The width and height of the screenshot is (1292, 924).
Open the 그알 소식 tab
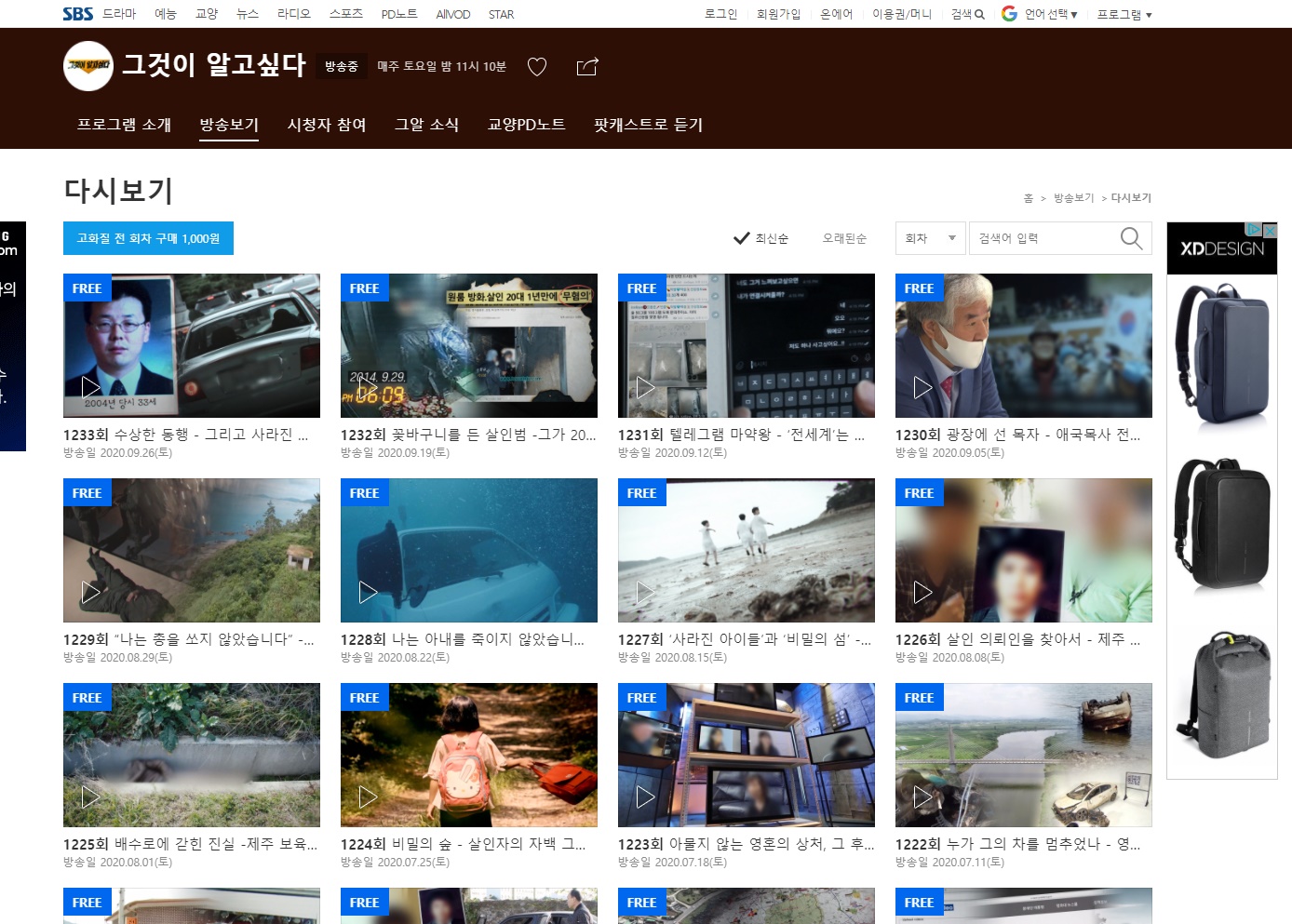click(426, 124)
